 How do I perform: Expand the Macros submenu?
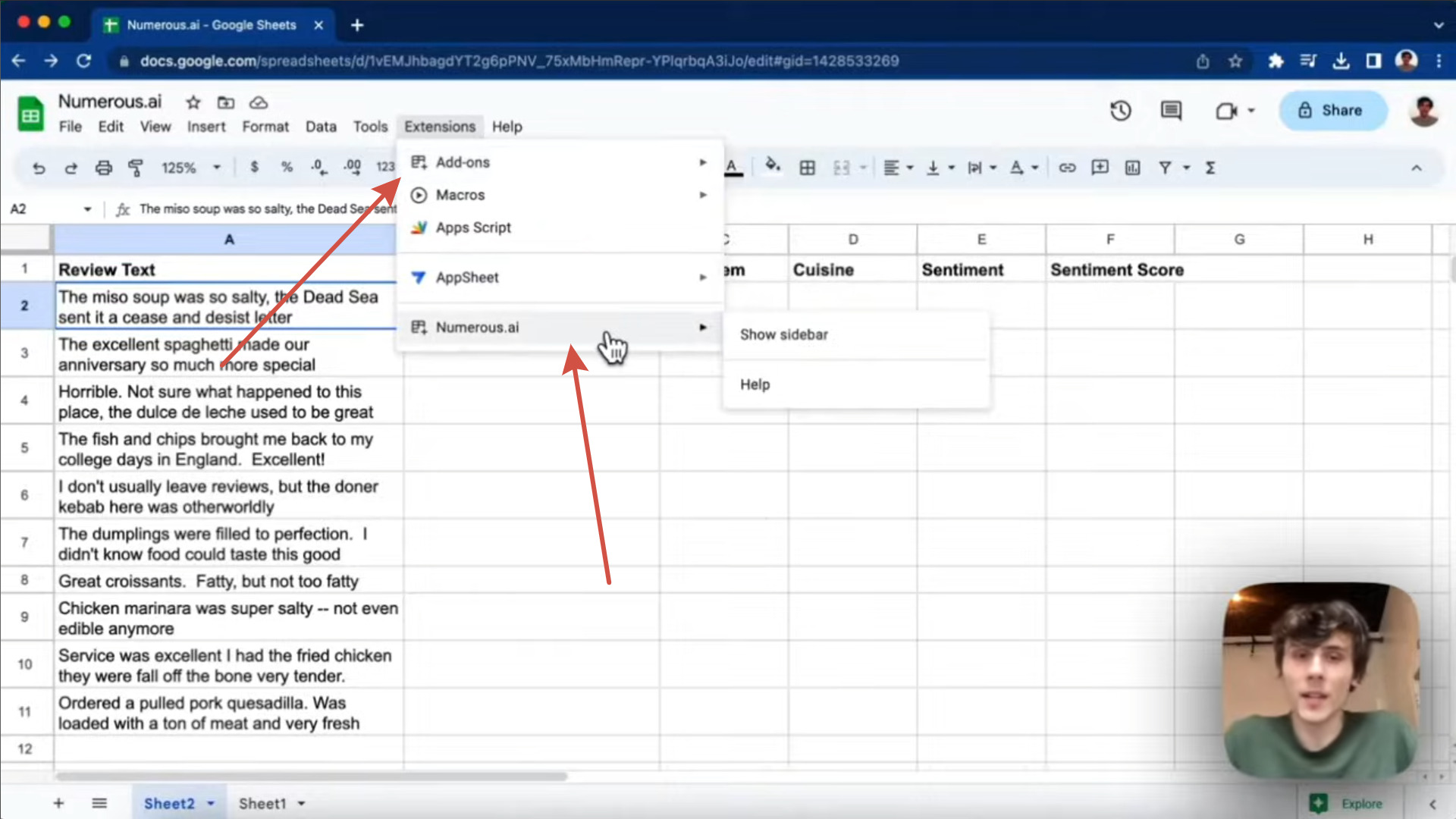coord(560,195)
